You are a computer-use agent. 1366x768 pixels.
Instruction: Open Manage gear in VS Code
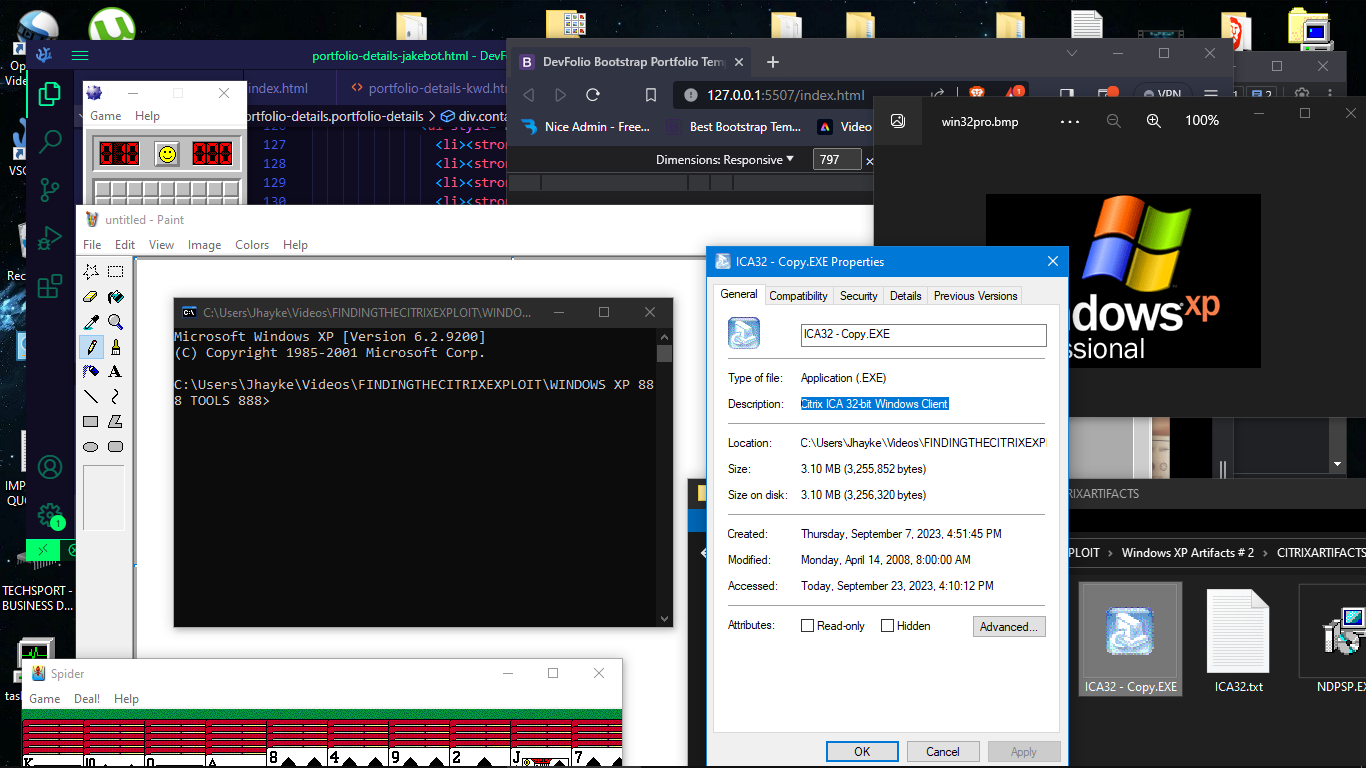[x=49, y=515]
